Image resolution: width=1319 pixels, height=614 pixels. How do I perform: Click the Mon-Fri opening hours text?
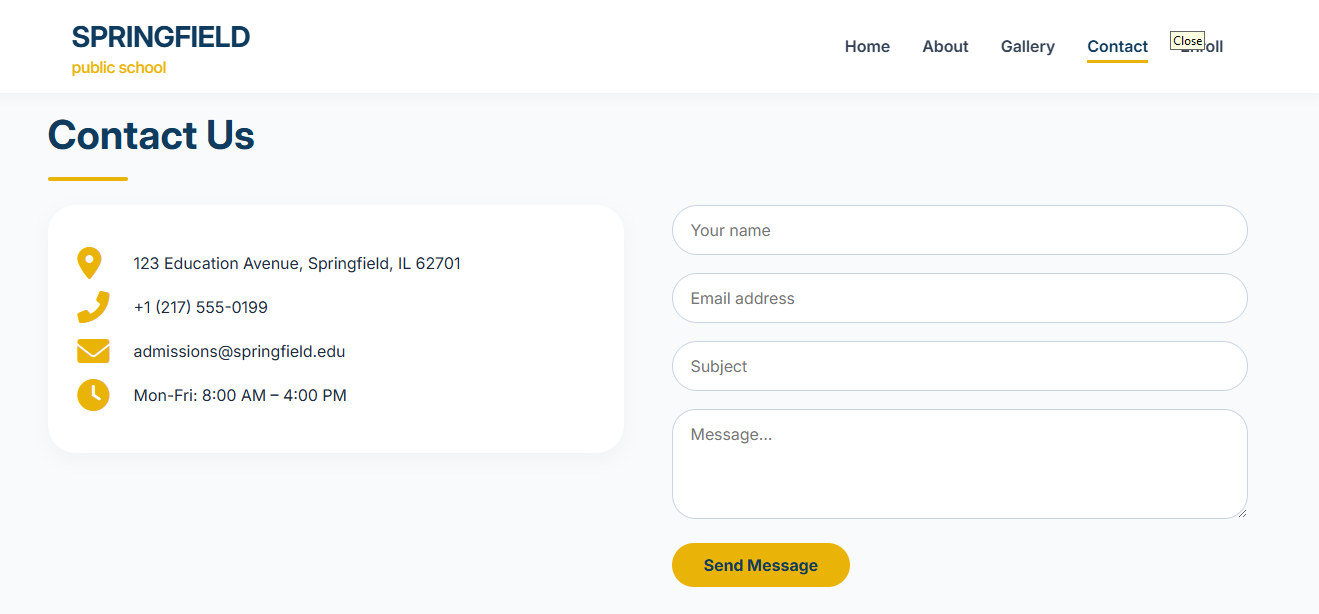(240, 396)
